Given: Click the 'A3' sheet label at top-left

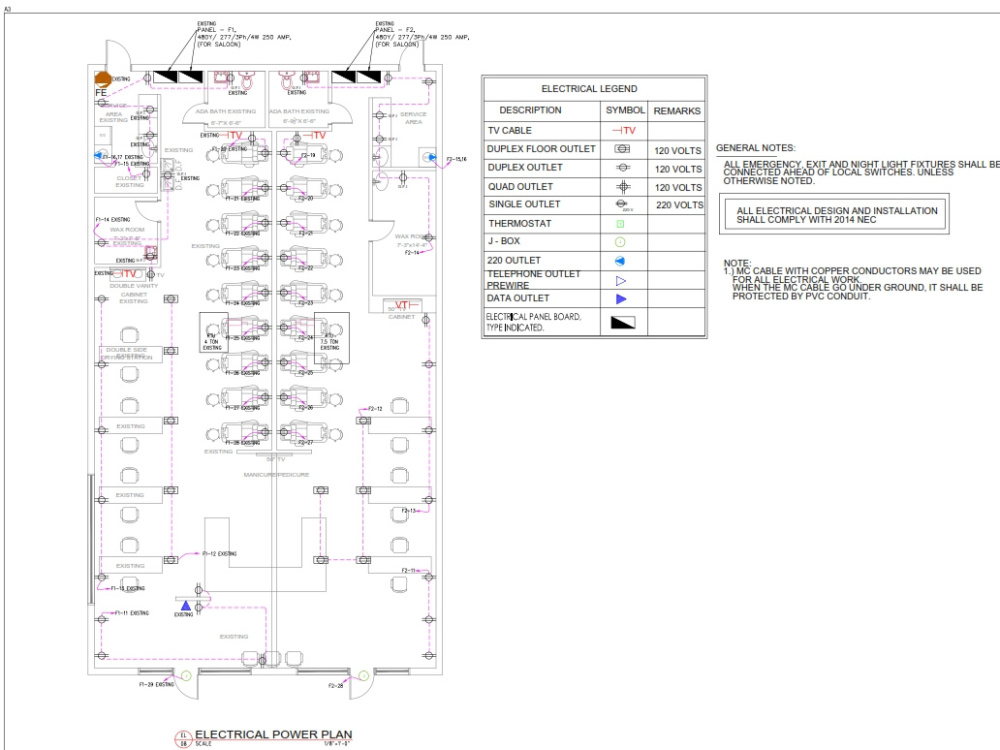Looking at the screenshot, I should tap(8, 10).
